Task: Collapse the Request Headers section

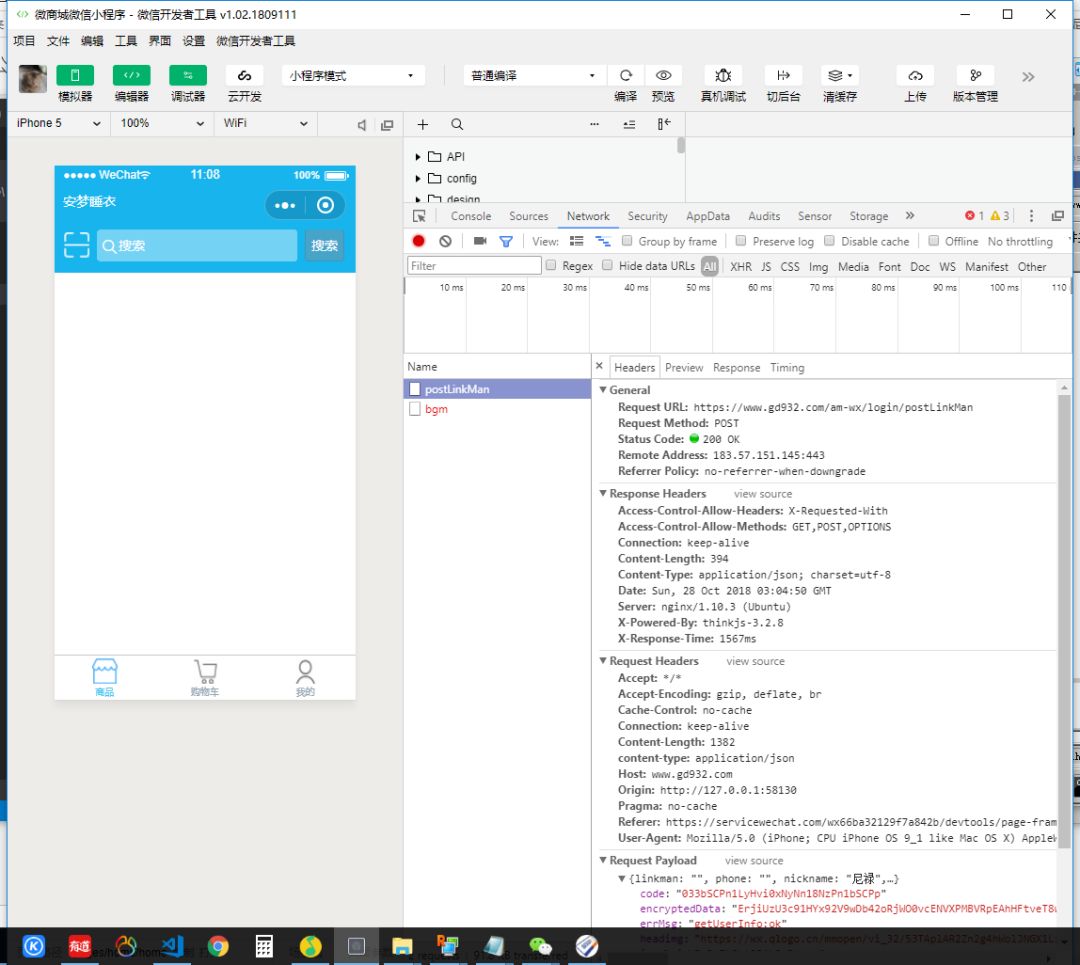Action: pyautogui.click(x=603, y=661)
